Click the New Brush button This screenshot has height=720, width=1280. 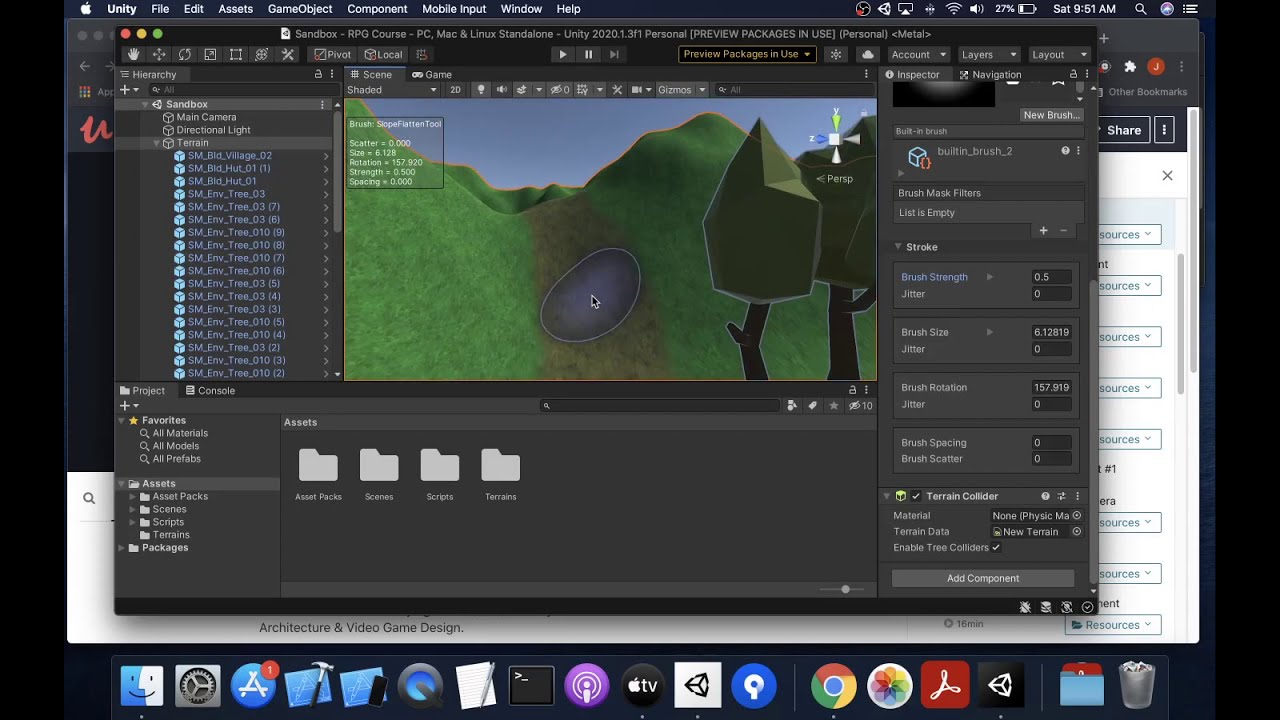[x=1051, y=115]
